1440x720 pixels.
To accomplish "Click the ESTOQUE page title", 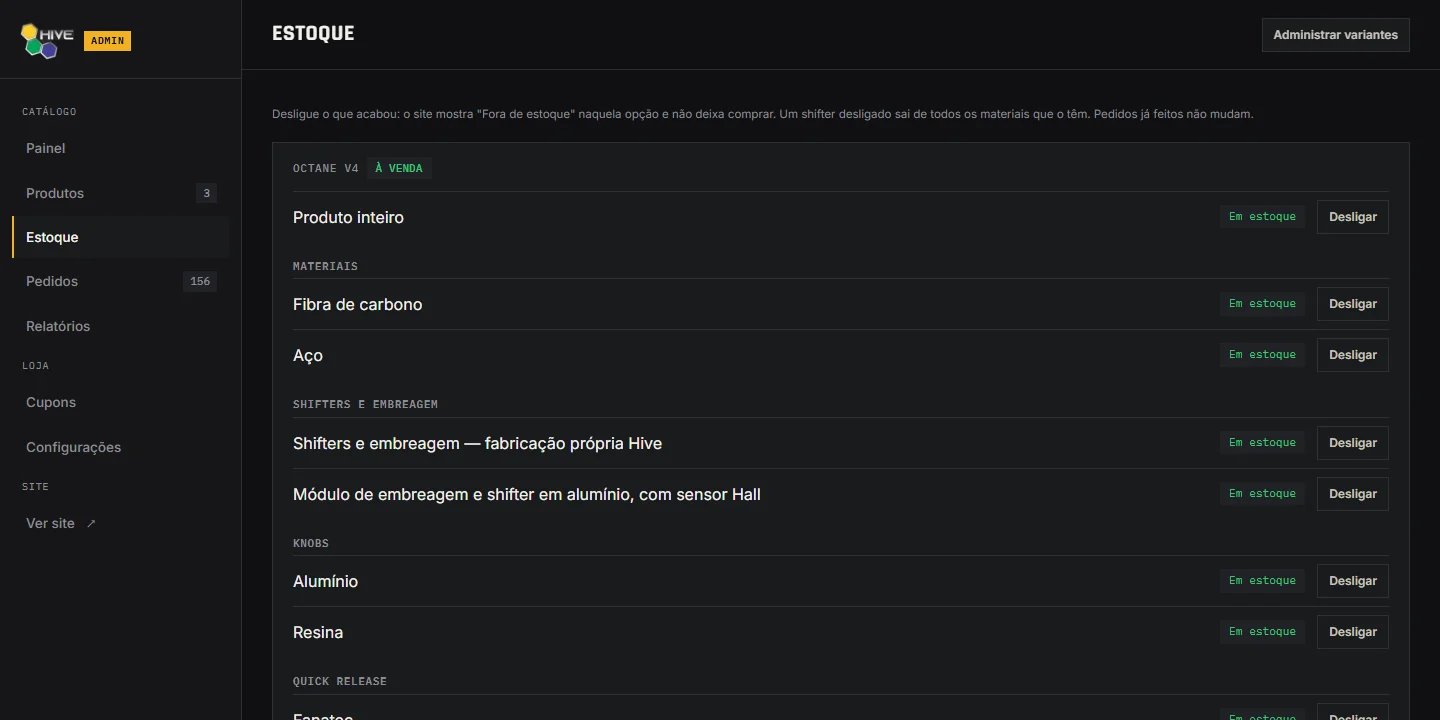I will (313, 34).
